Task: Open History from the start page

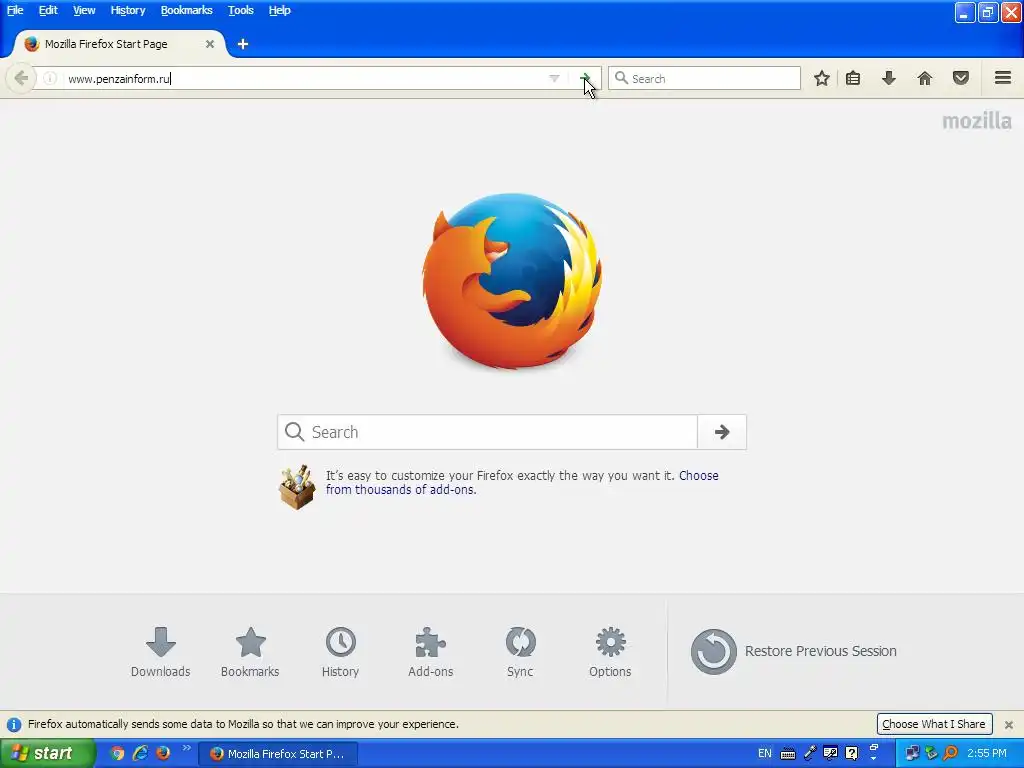Action: (340, 652)
